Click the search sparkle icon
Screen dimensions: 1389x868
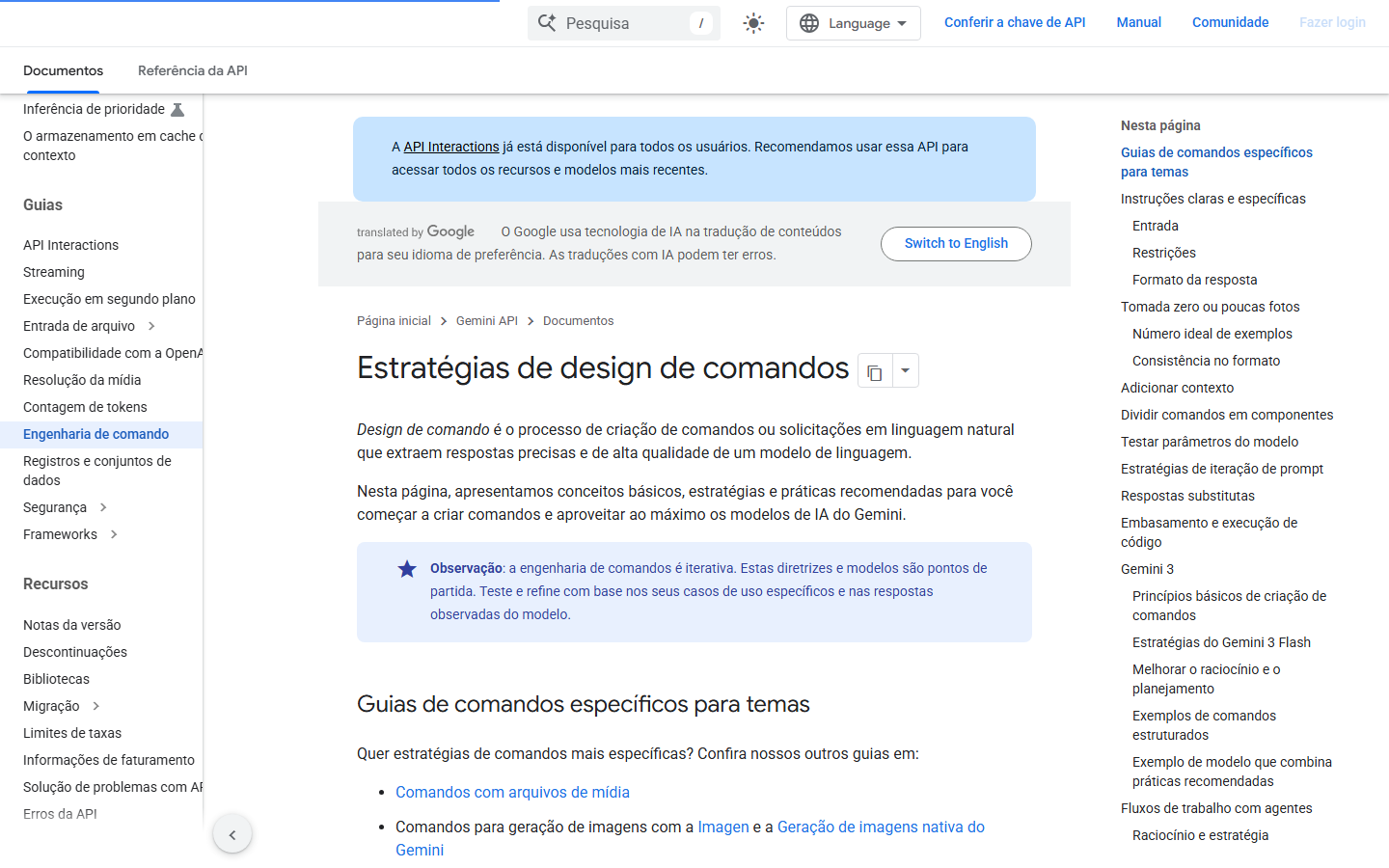point(547,23)
